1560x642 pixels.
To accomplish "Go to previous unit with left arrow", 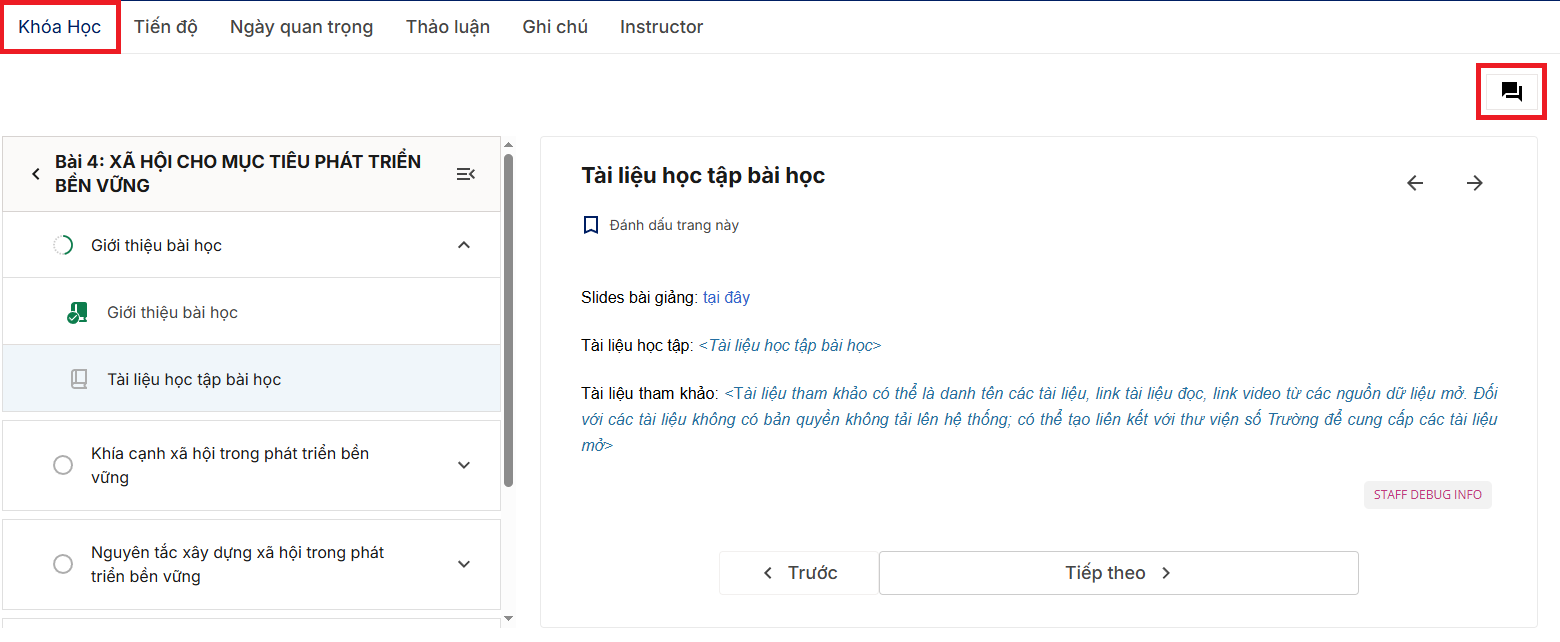I will tap(1414, 183).
